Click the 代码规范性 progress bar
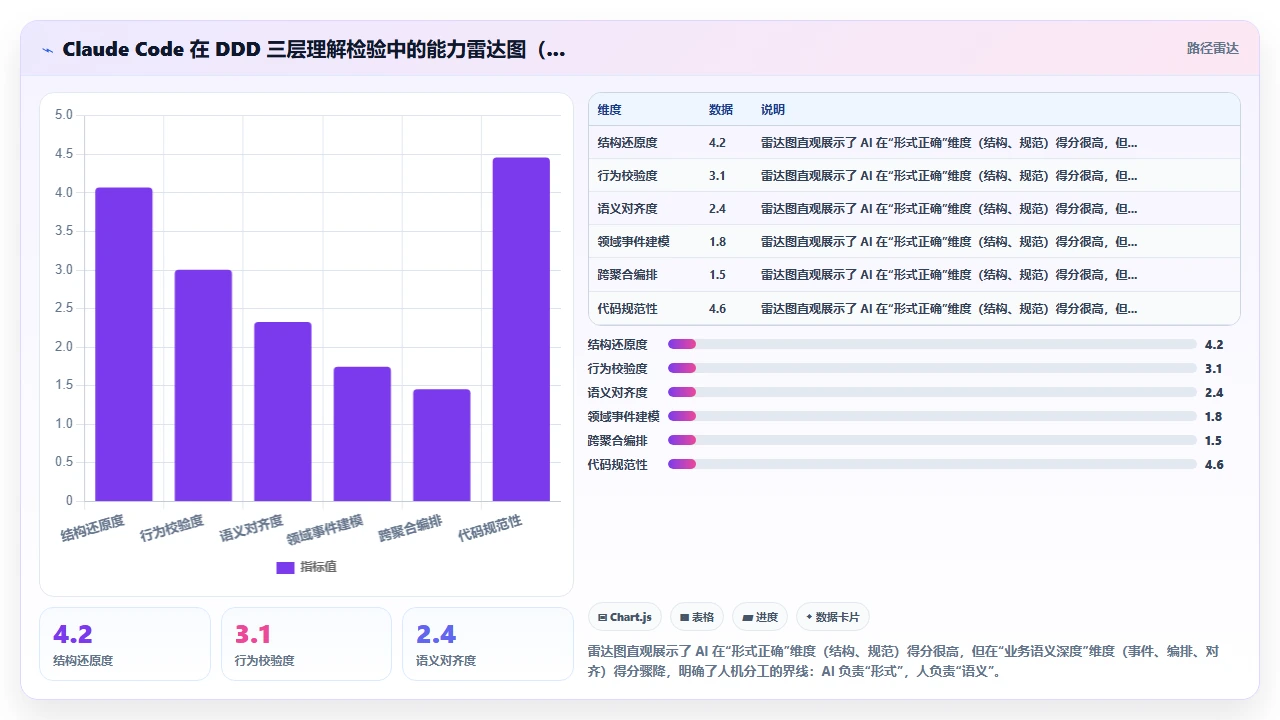1280x720 pixels. [x=932, y=464]
